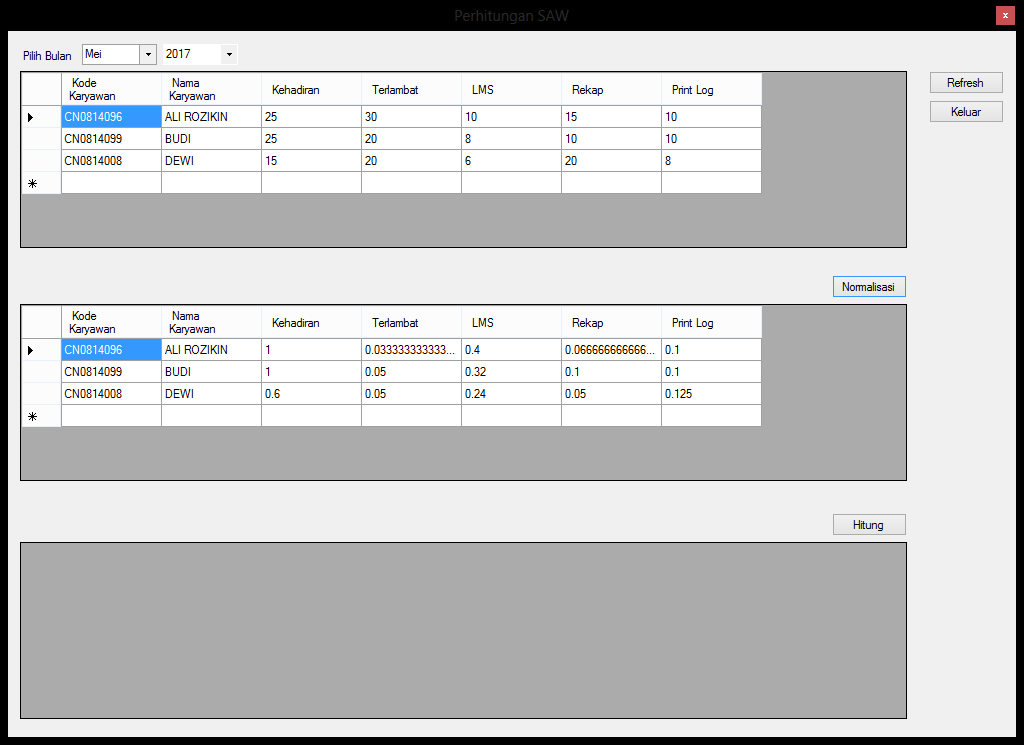1024x745 pixels.
Task: Open the month dropdown showing Mei
Action: pos(148,54)
